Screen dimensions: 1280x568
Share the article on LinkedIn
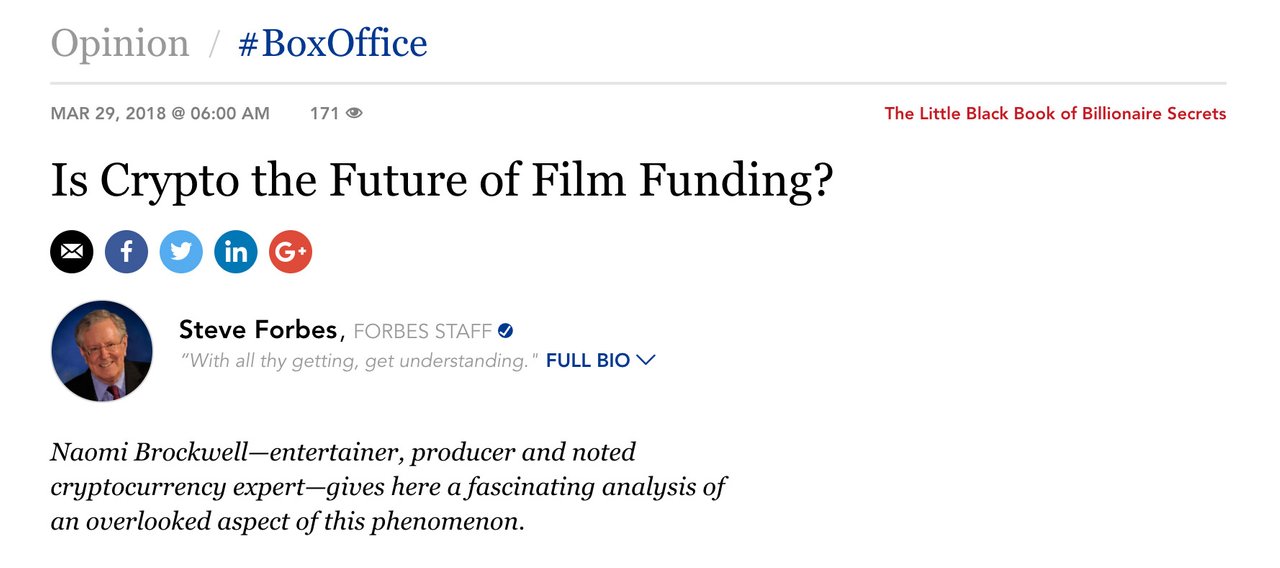pos(236,252)
